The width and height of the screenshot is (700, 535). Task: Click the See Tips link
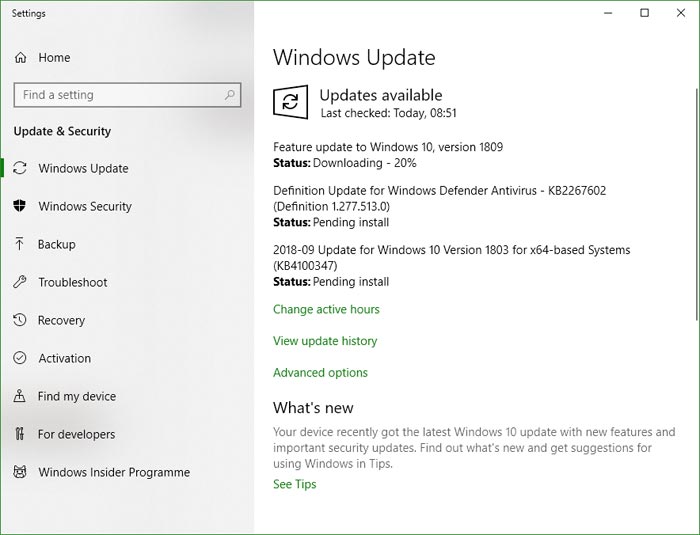pos(295,484)
